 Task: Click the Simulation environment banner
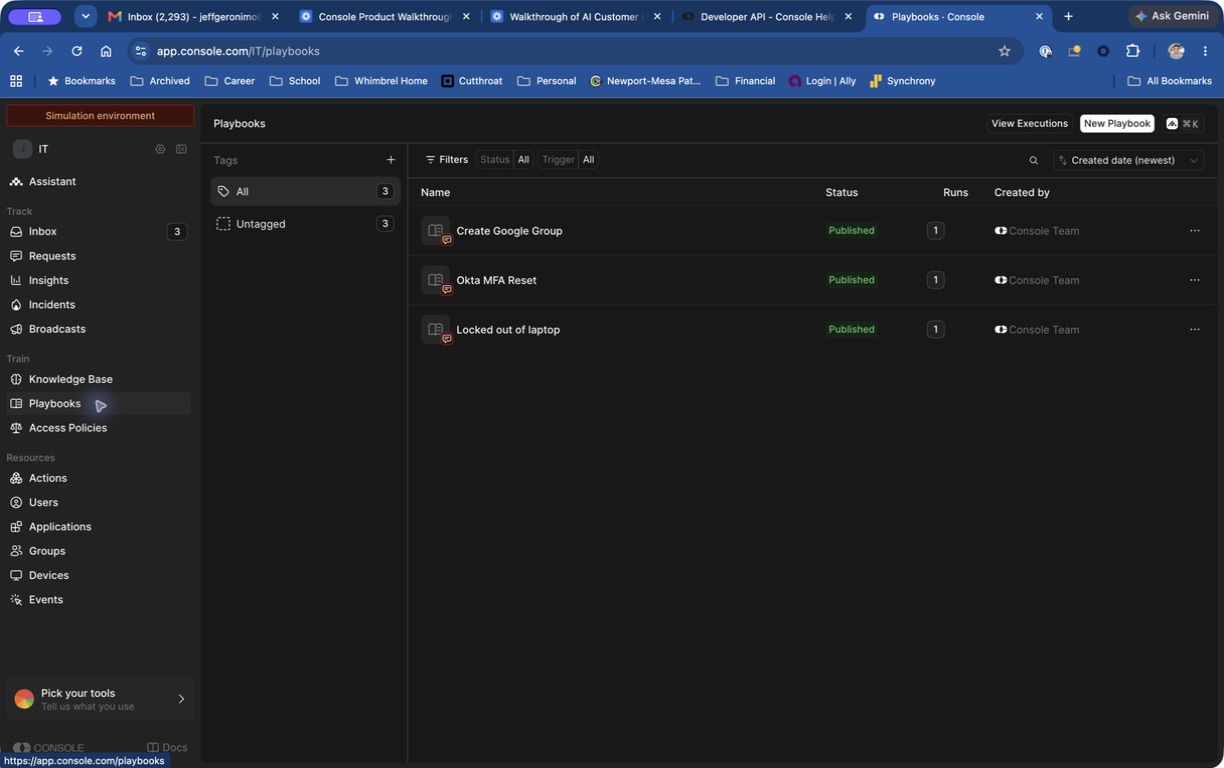100,116
